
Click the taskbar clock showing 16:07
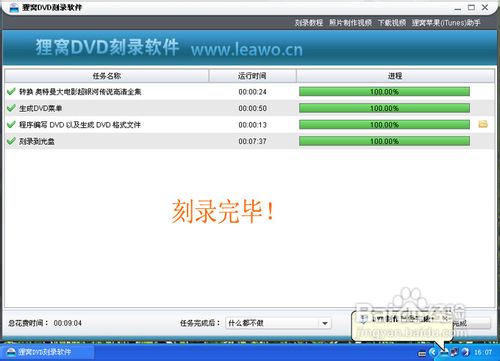pos(483,352)
